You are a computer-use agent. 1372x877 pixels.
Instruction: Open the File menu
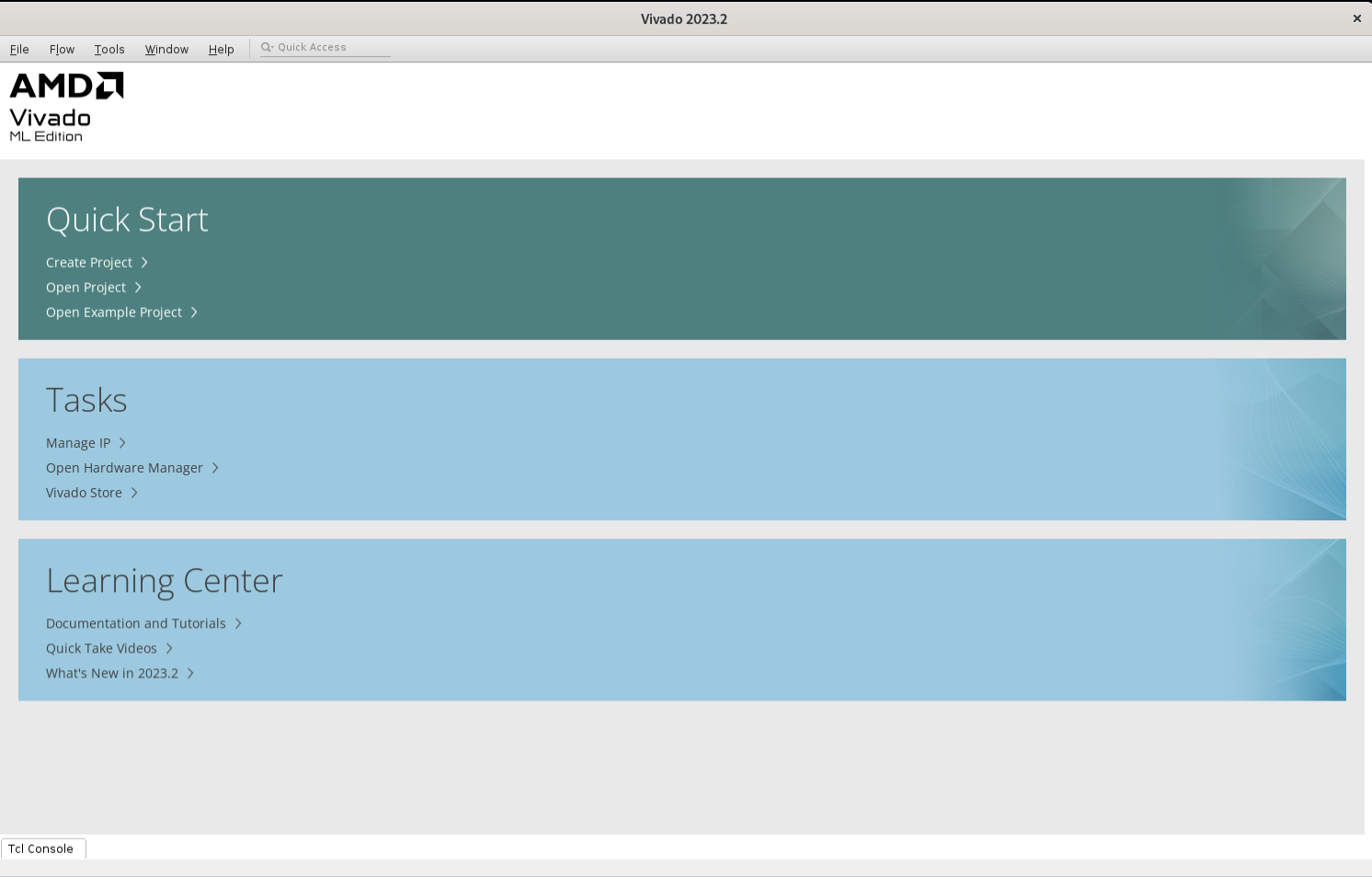coord(19,50)
